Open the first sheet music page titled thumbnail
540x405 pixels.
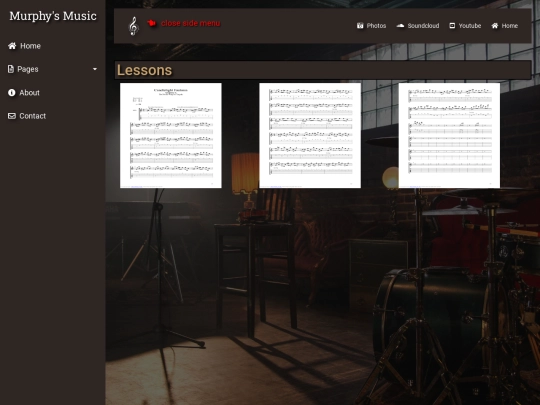coord(171,135)
